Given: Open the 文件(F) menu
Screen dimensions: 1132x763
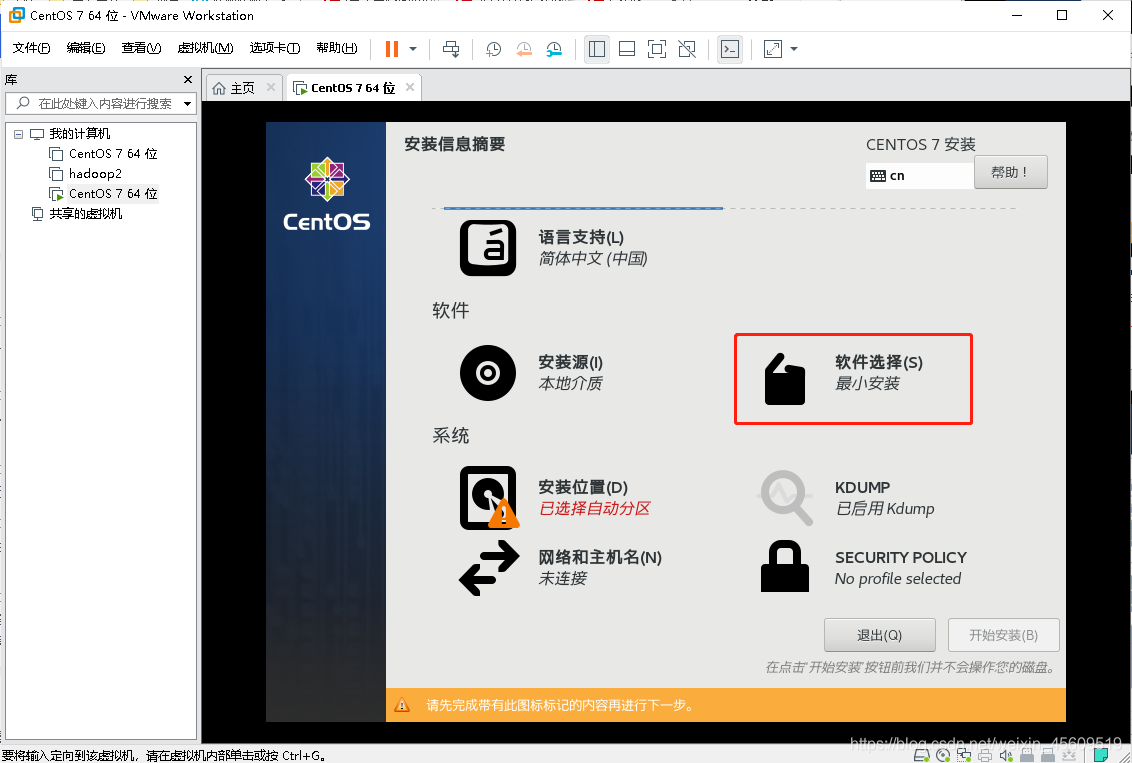Looking at the screenshot, I should pos(31,48).
